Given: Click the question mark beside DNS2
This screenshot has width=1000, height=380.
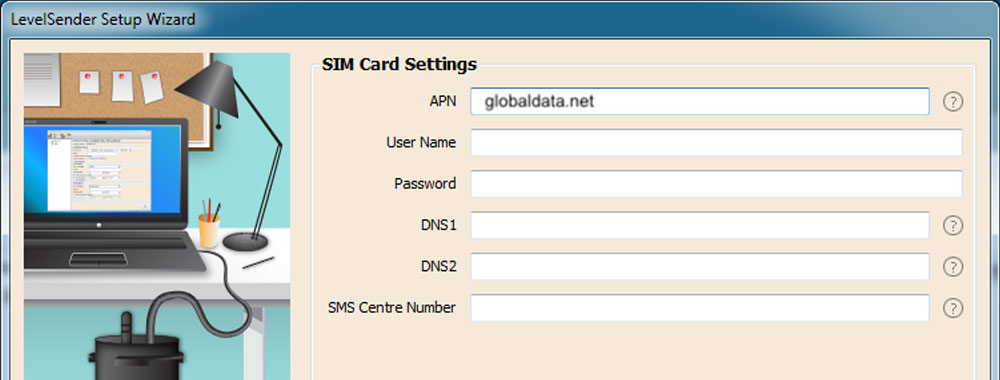Looking at the screenshot, I should tap(952, 267).
